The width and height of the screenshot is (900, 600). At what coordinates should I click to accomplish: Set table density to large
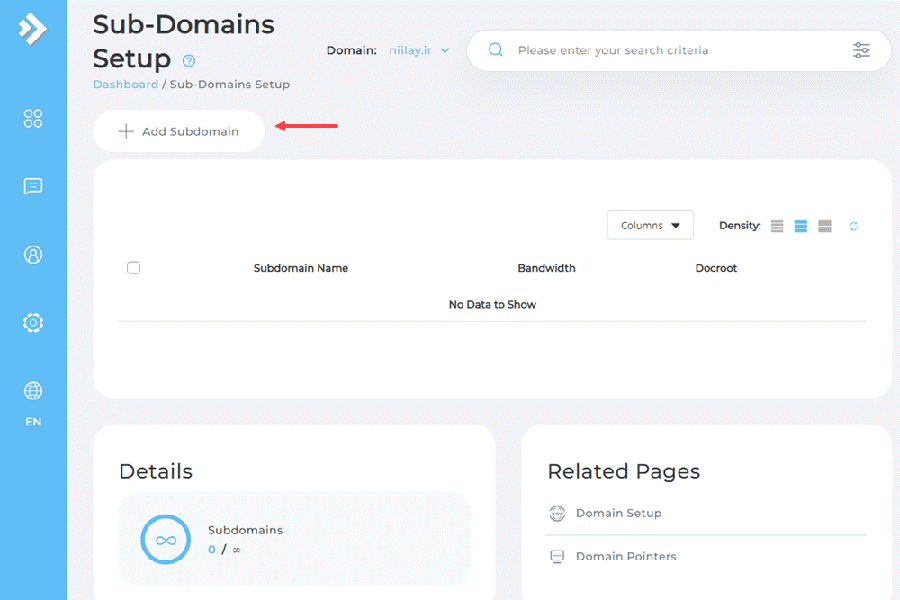click(825, 226)
